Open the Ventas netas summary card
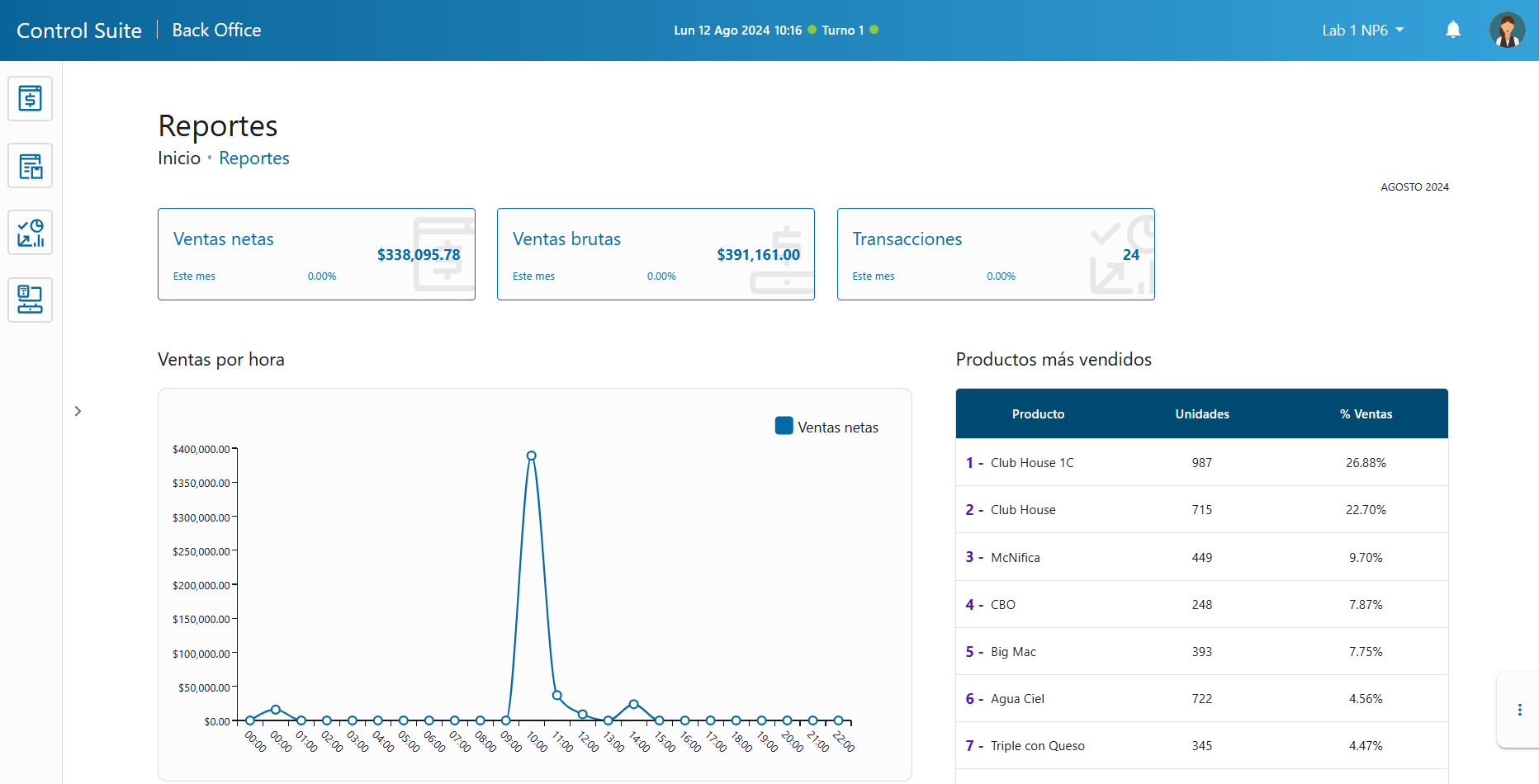 tap(316, 254)
